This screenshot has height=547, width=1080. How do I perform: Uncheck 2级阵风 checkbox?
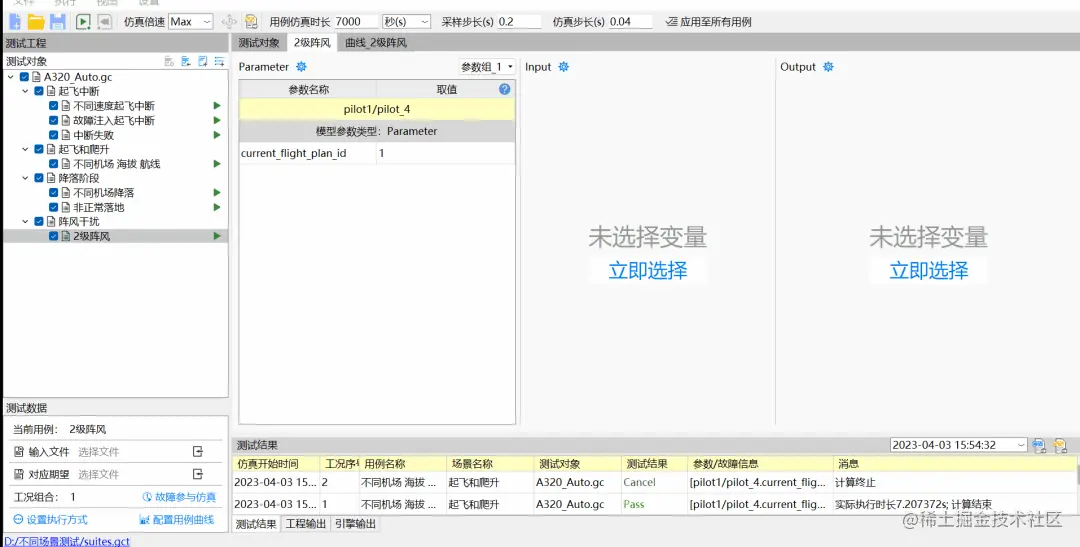[x=54, y=236]
